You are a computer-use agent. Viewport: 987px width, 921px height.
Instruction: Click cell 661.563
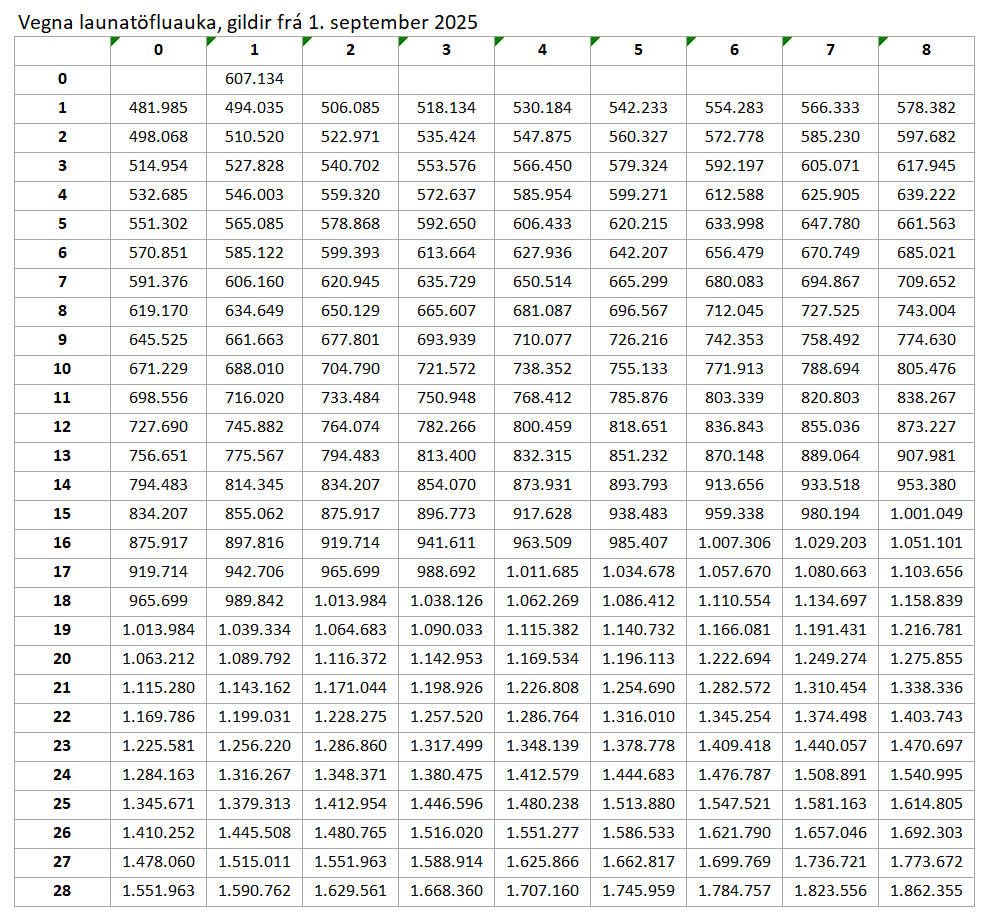[x=927, y=223]
